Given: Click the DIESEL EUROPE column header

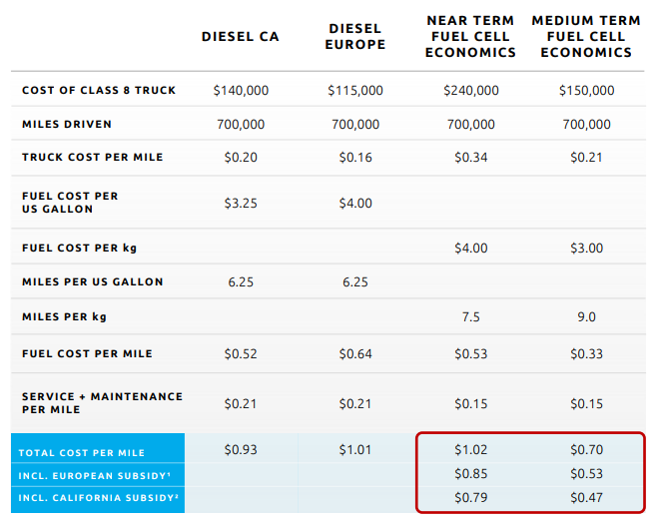Looking at the screenshot, I should point(355,37).
